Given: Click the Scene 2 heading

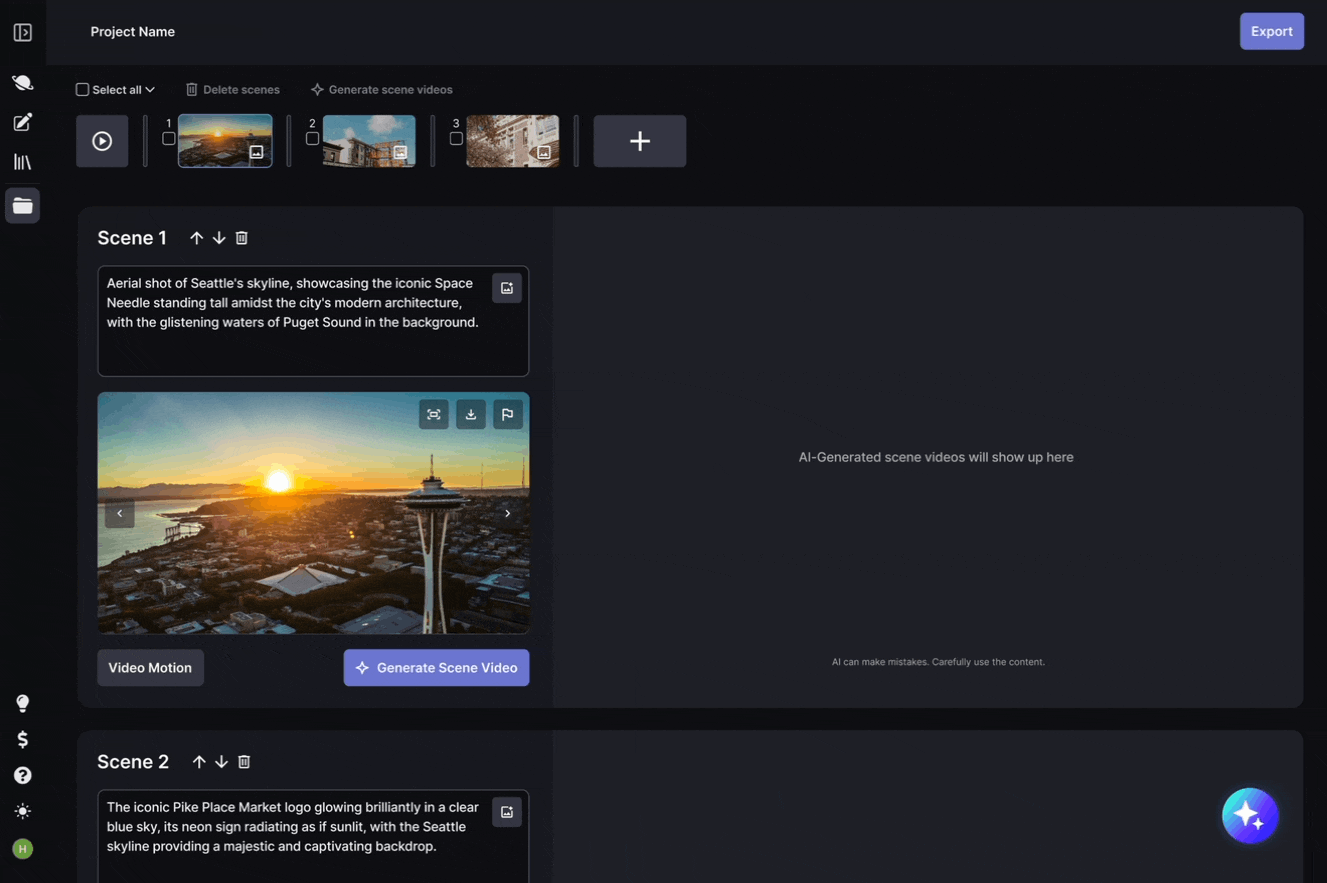Looking at the screenshot, I should (x=133, y=762).
